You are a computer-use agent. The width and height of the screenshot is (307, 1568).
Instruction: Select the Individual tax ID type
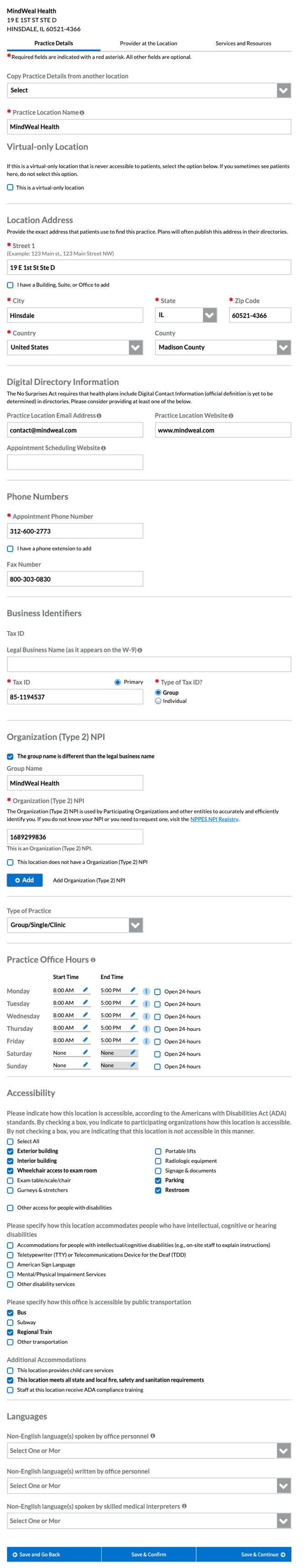click(x=158, y=701)
